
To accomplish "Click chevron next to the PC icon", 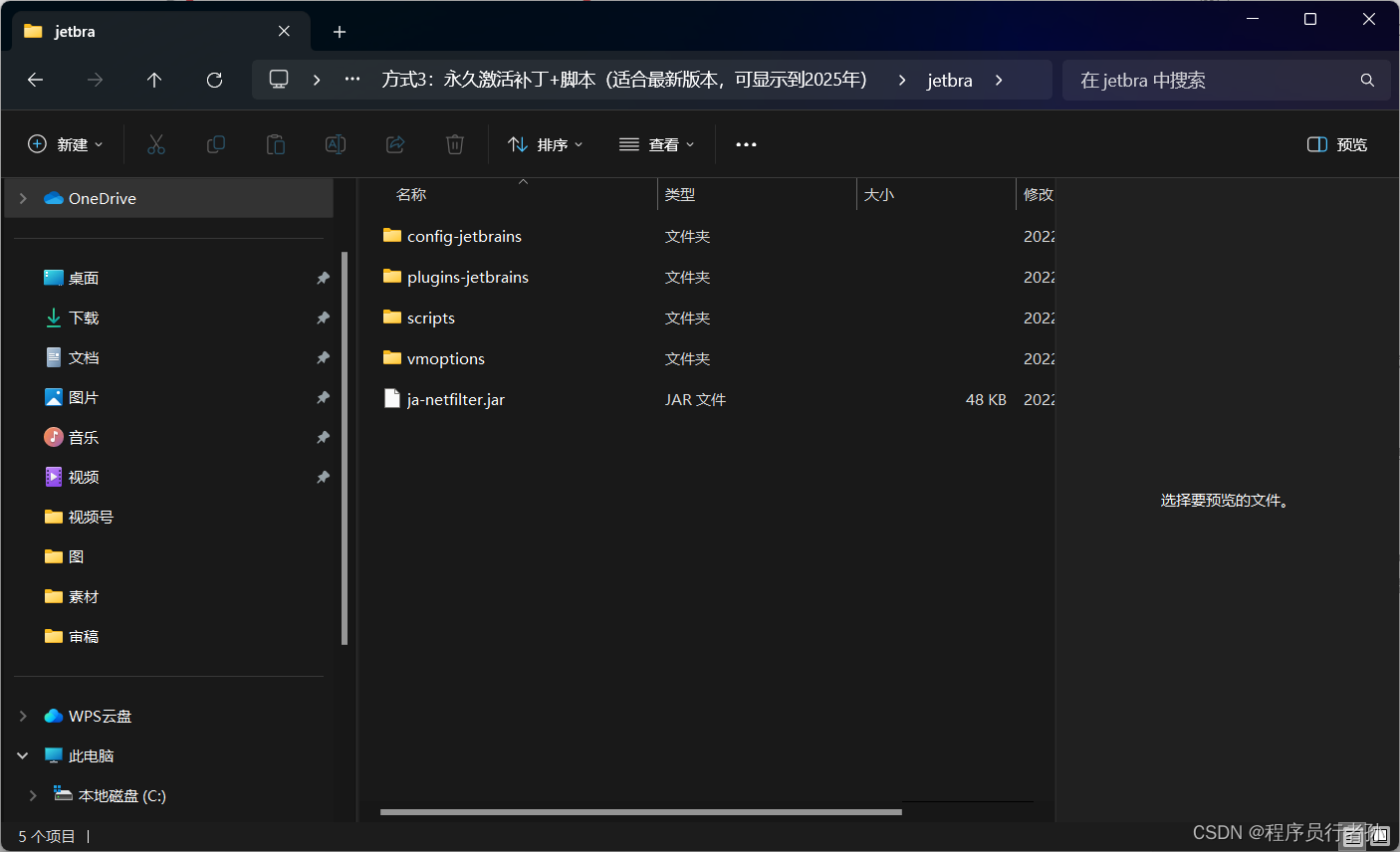I will [x=317, y=80].
